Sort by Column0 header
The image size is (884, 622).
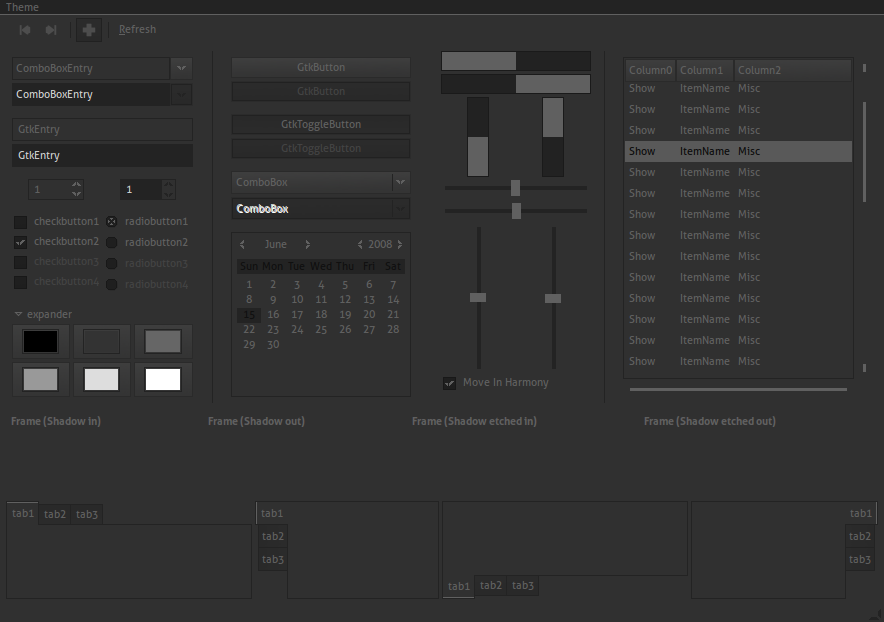[651, 70]
